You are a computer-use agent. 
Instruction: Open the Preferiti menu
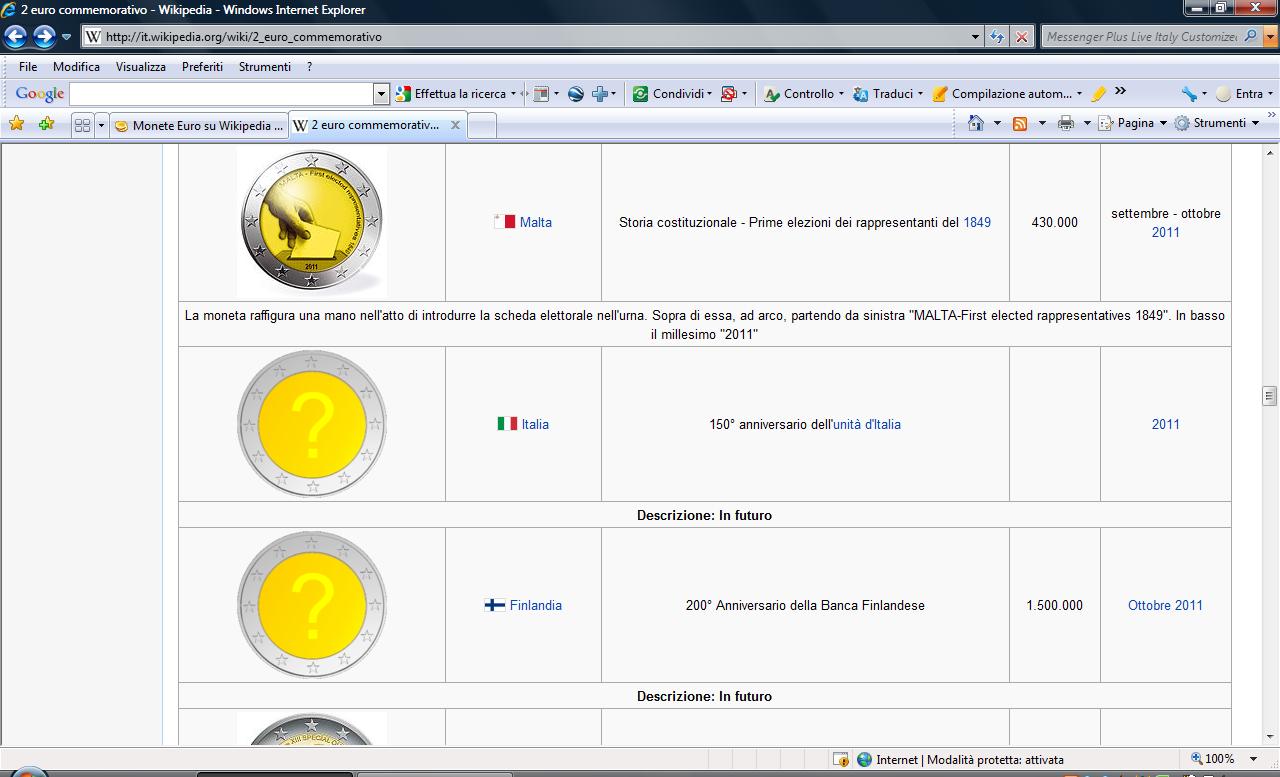pos(202,67)
